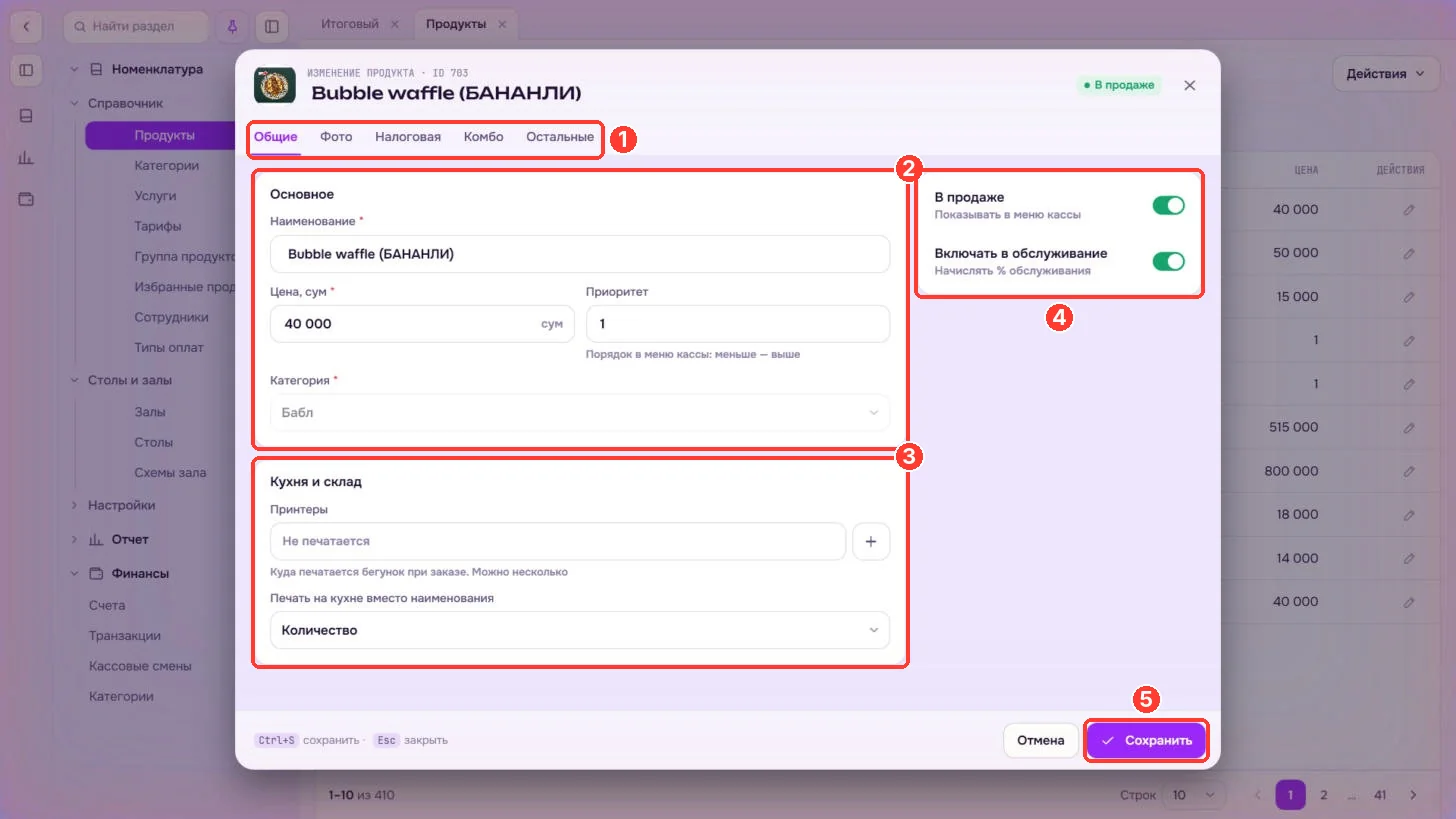
Task: Click the back chevron in top-left corner
Action: pos(26,26)
